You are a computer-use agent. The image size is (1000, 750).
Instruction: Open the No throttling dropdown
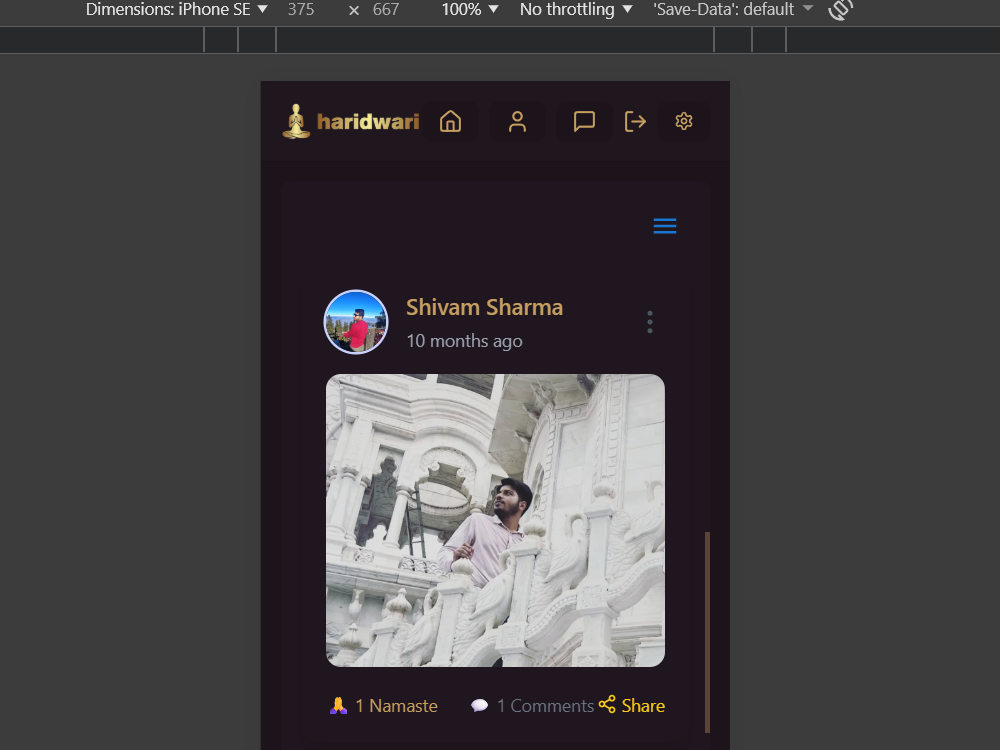576,10
